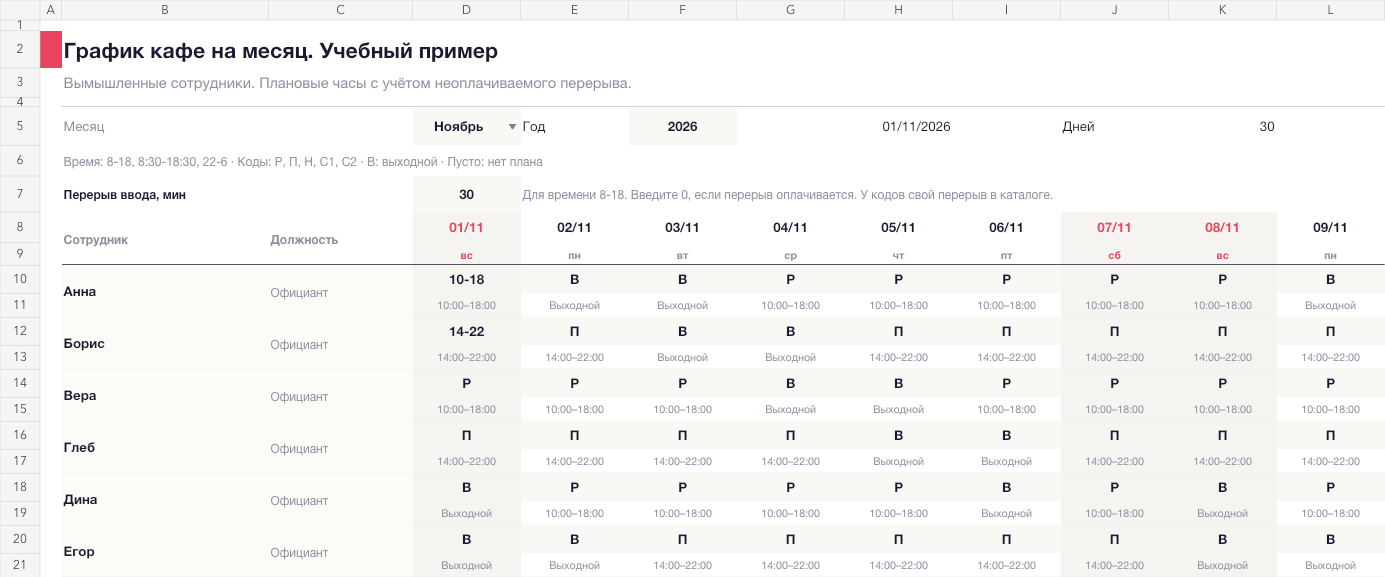Click subtitle starting 'Вымышленные сотрудники'
This screenshot has width=1385, height=577.
click(347, 83)
